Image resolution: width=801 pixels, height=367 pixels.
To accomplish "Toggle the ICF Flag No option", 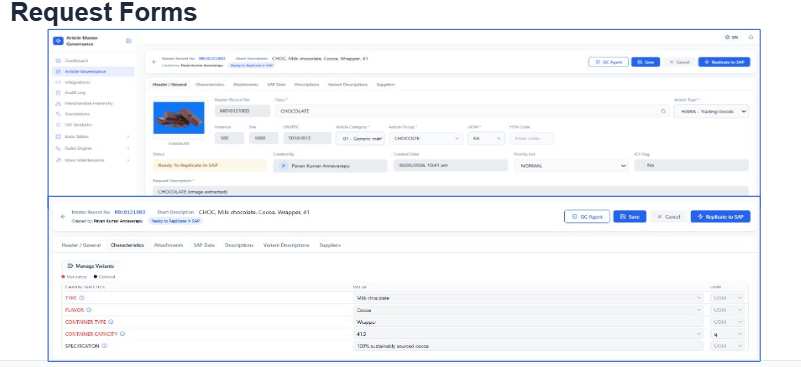I will point(642,166).
